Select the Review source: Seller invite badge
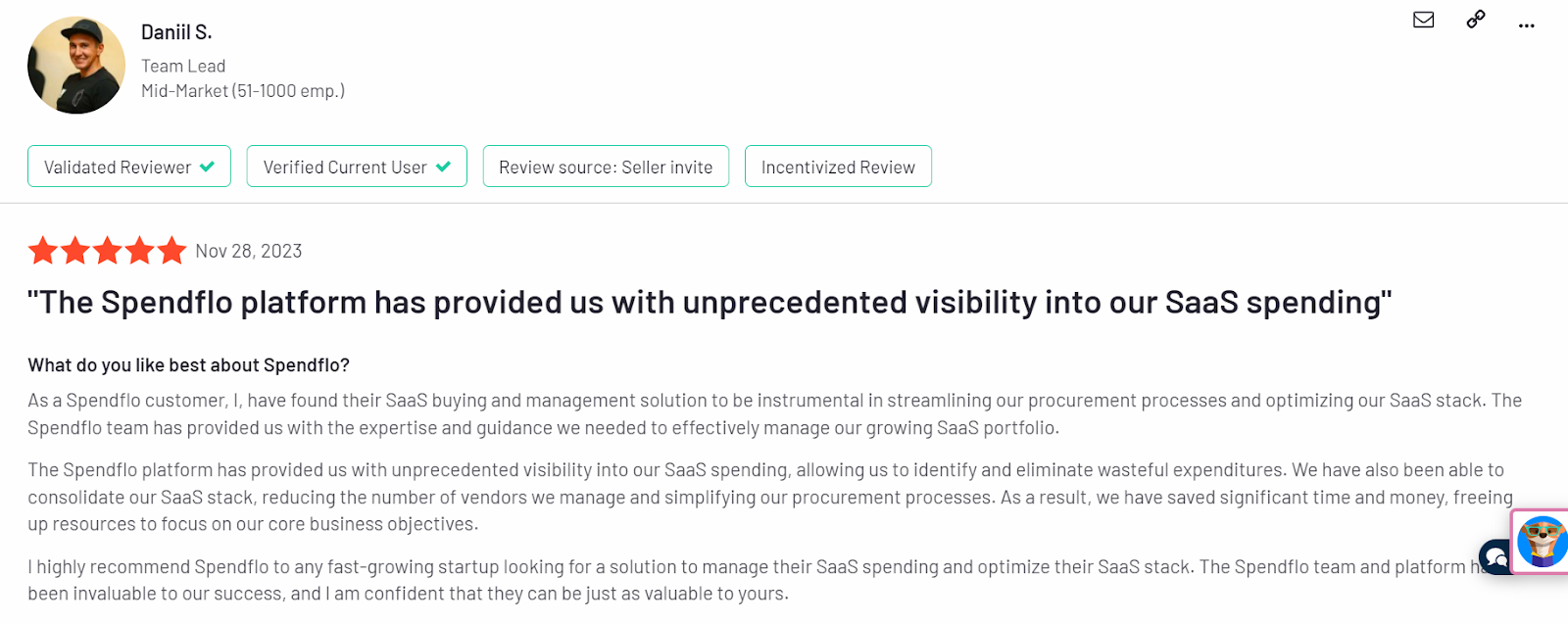The image size is (1568, 624). (606, 167)
